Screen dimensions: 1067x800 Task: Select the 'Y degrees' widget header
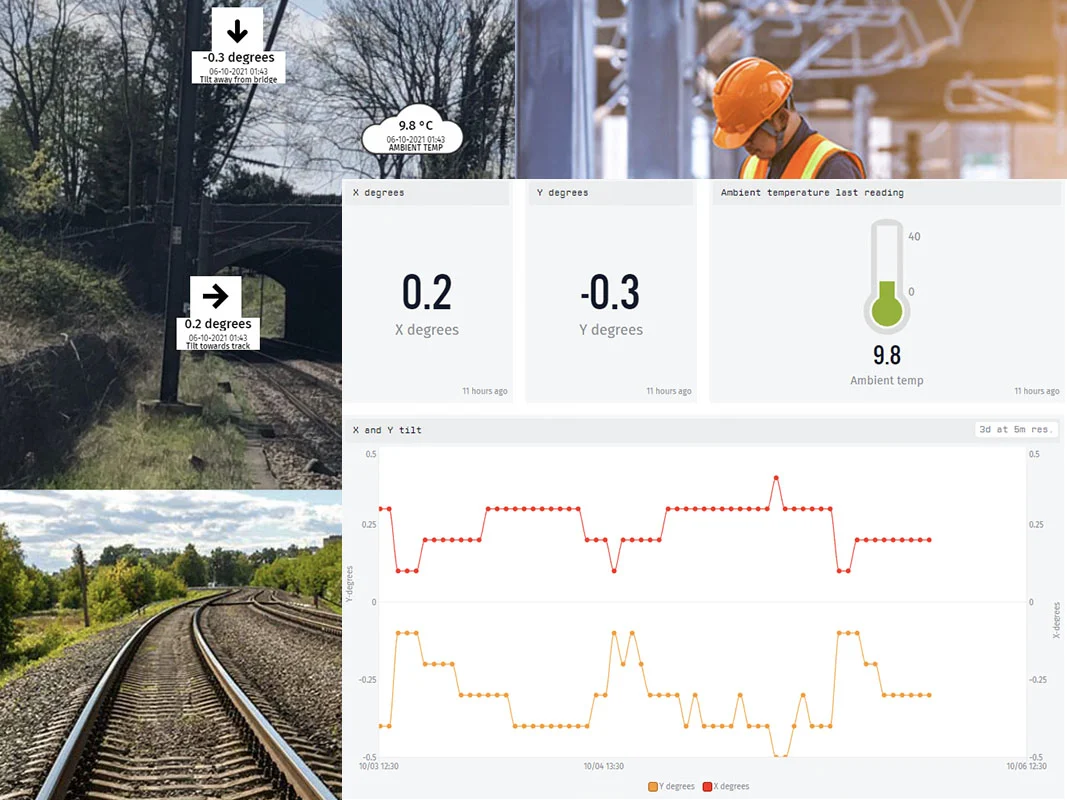click(610, 193)
